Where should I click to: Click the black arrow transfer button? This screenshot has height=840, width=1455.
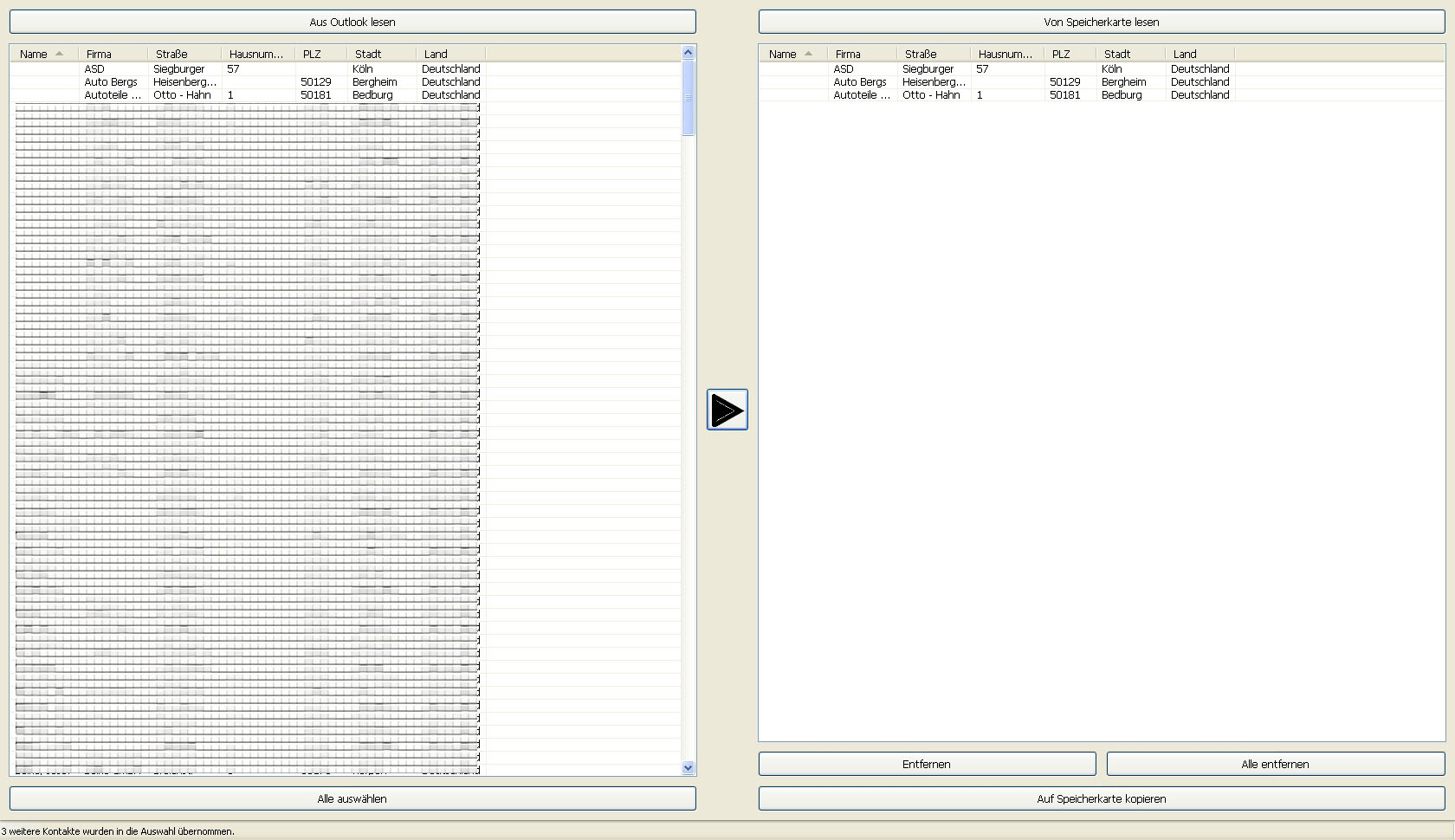coord(727,410)
